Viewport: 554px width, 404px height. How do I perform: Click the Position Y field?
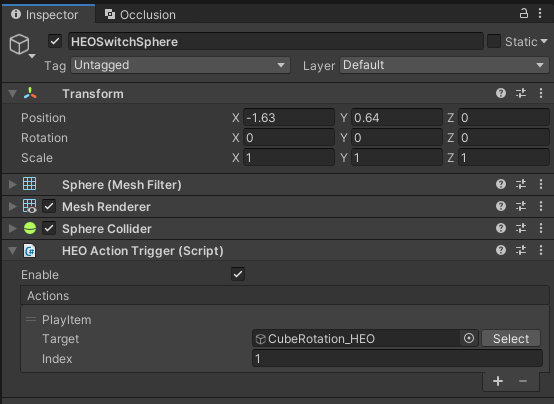coord(396,118)
